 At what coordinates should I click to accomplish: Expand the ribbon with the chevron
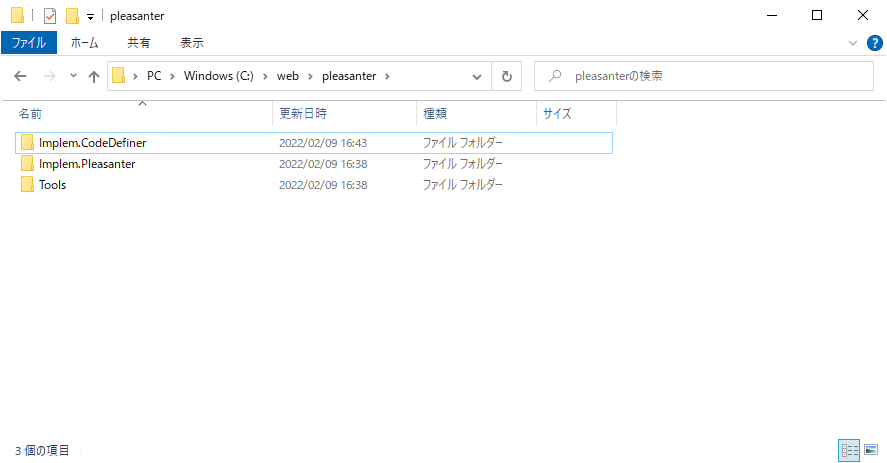click(x=852, y=43)
